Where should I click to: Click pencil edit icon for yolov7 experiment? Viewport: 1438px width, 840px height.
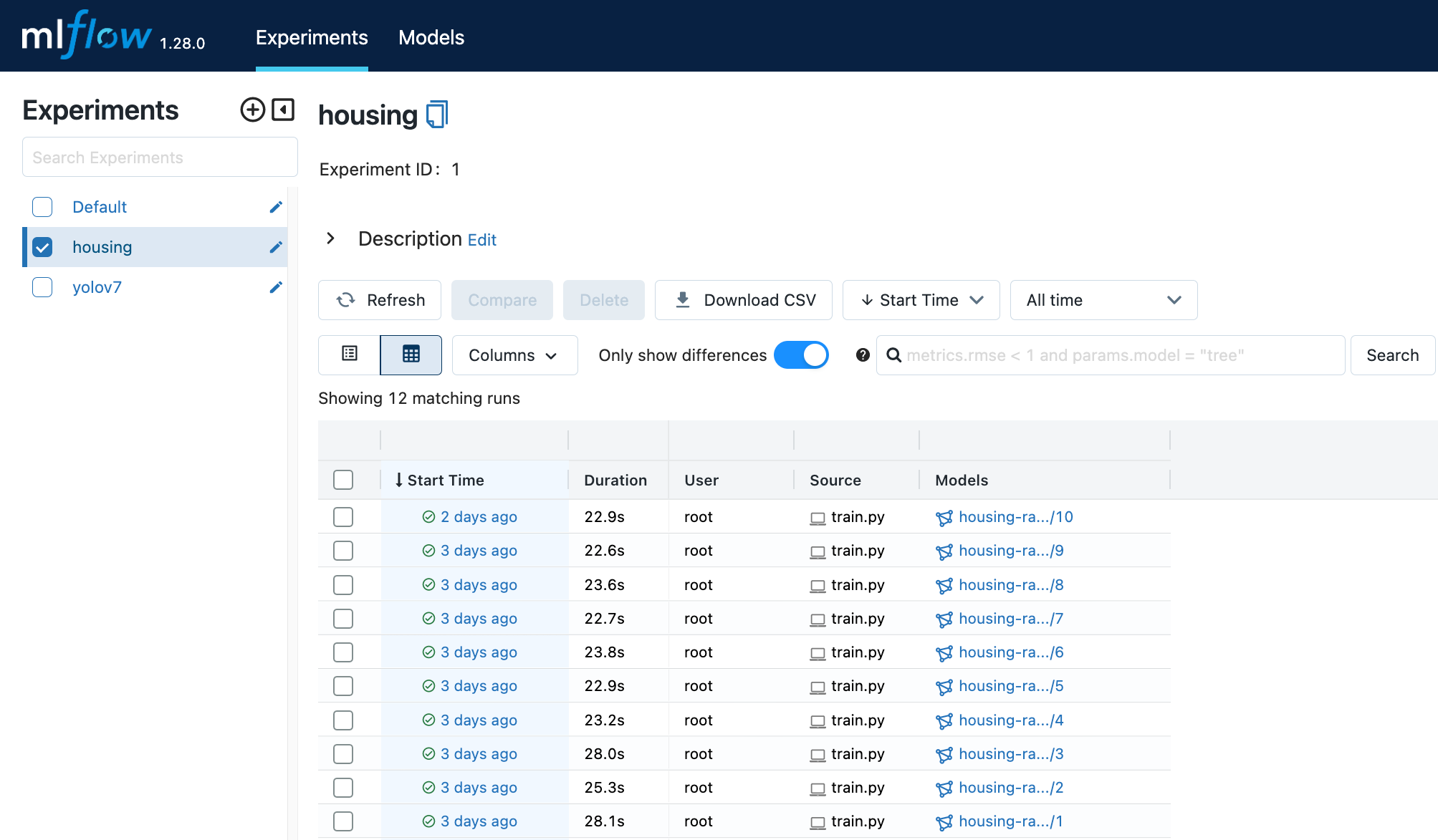click(276, 287)
